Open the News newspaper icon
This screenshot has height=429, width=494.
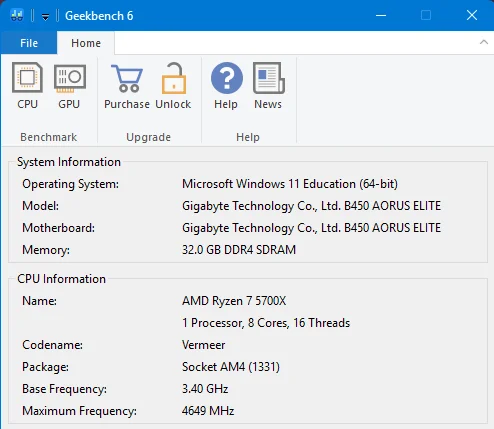pyautogui.click(x=268, y=86)
